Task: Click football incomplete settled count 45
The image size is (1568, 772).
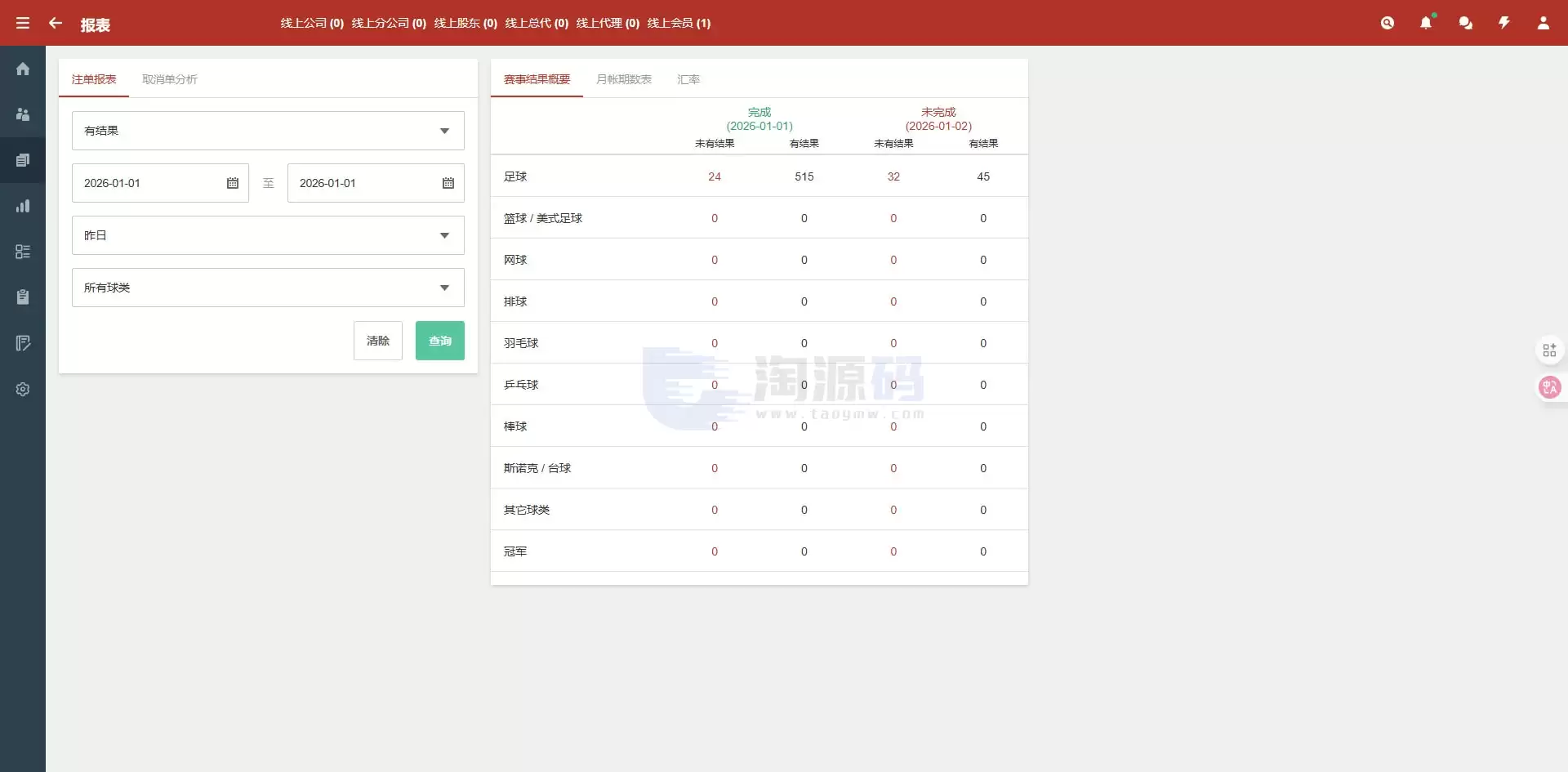Action: (x=983, y=176)
